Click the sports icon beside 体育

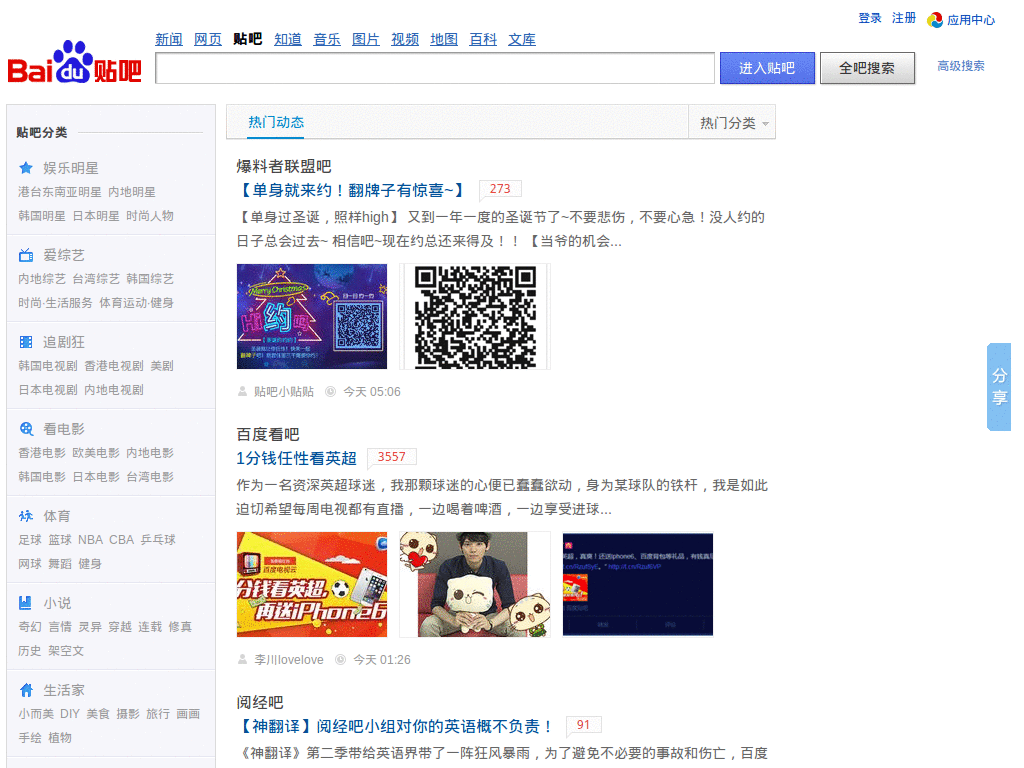(x=26, y=516)
